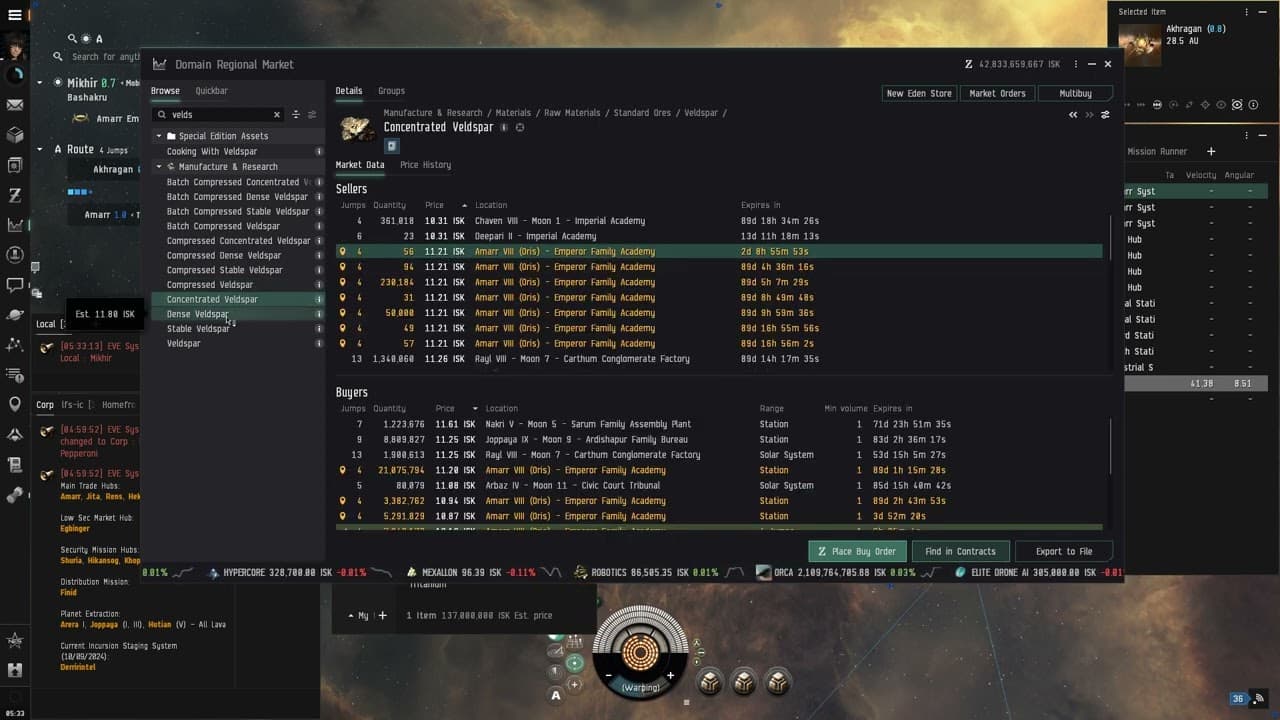Click the Multibuy button
Screen dimensions: 1280x720
(1076, 94)
